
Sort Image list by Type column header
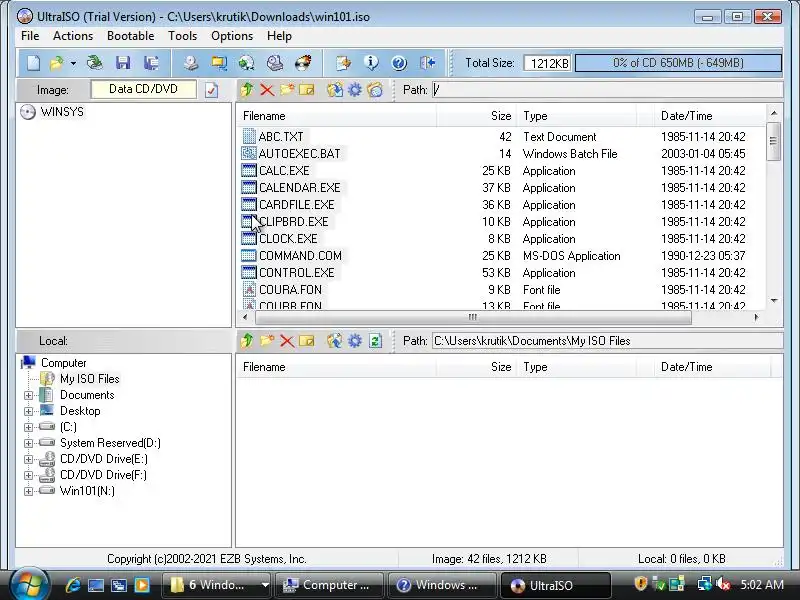pos(577,116)
